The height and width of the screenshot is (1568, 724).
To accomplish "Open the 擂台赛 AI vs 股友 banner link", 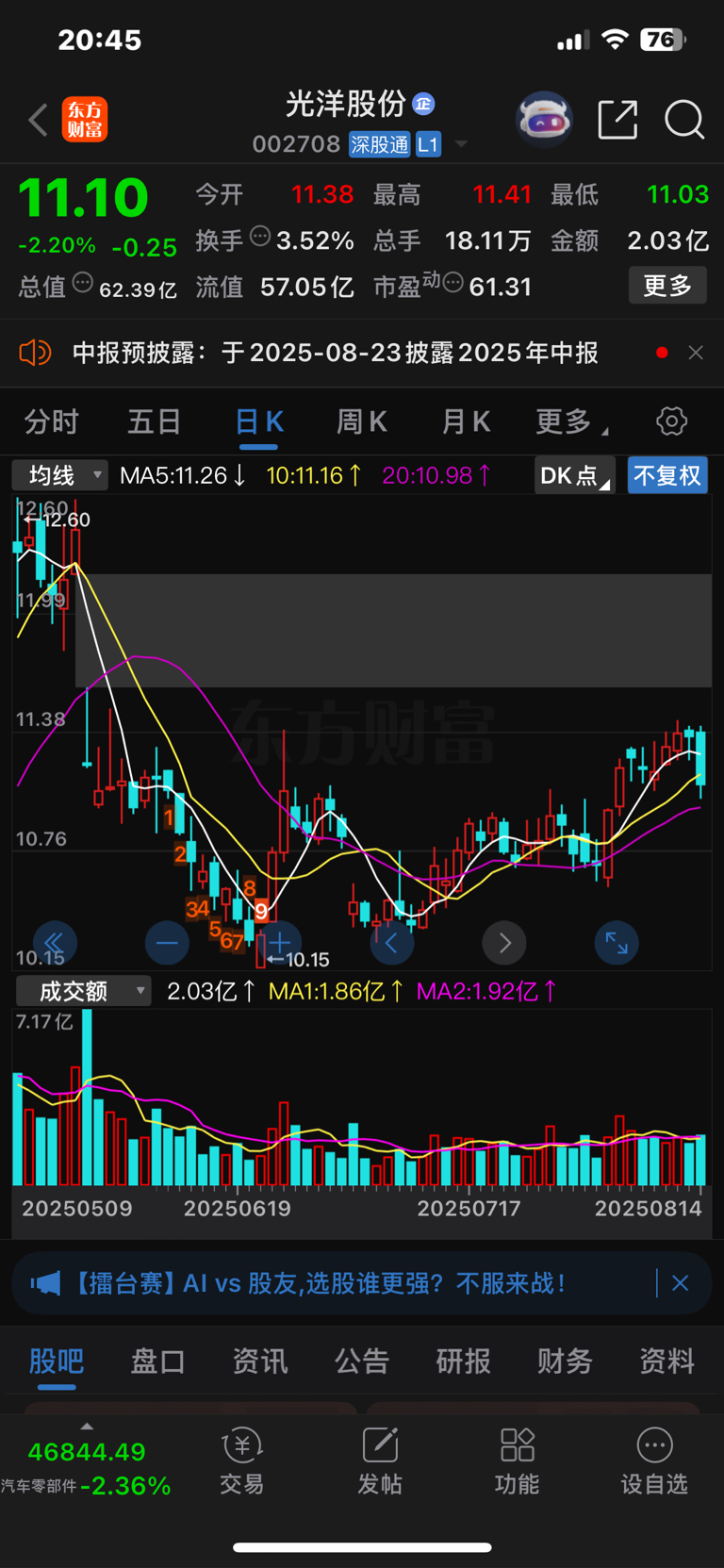I will 320,1283.
